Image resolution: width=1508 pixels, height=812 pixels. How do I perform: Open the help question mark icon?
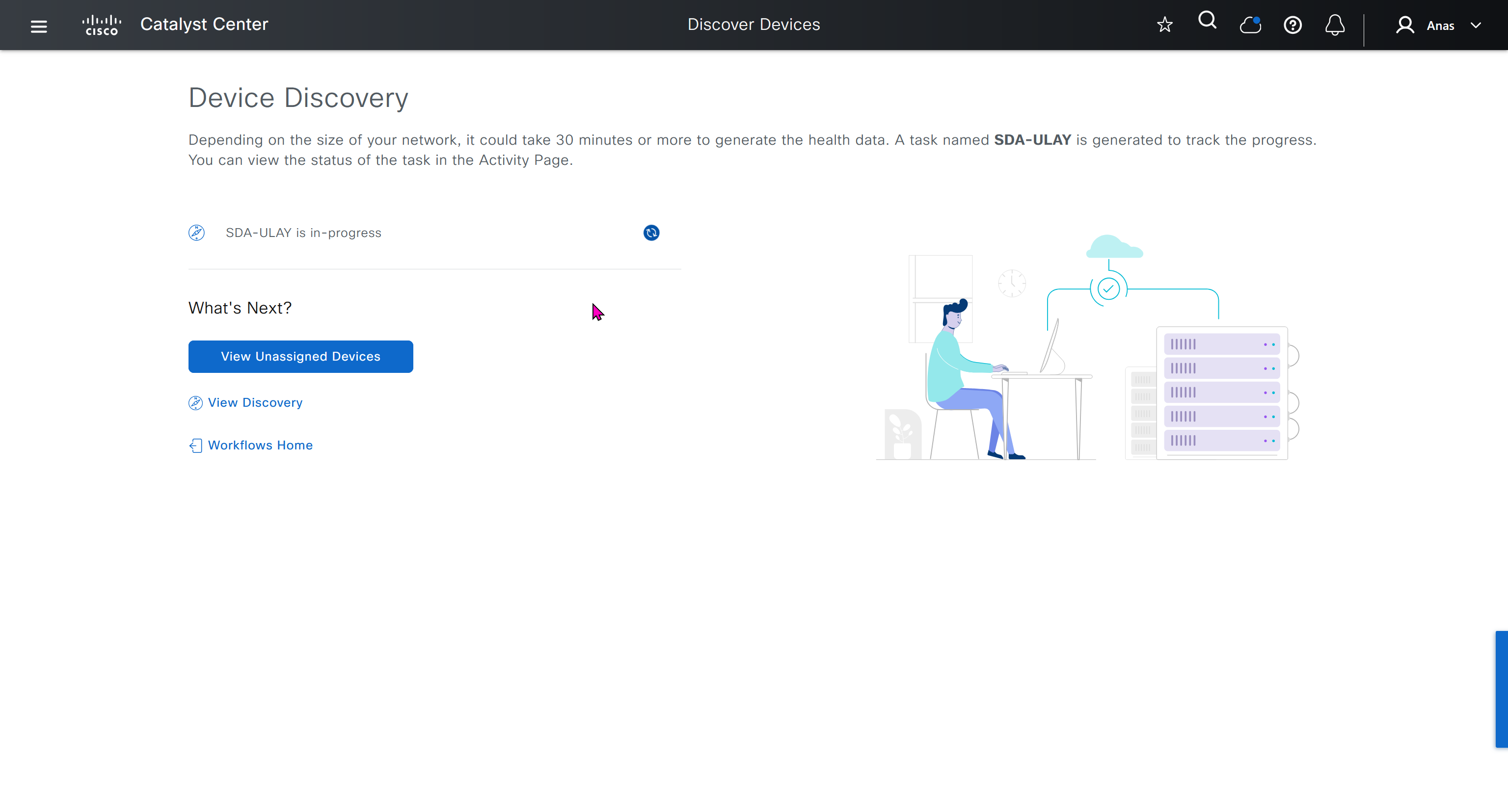(x=1293, y=25)
